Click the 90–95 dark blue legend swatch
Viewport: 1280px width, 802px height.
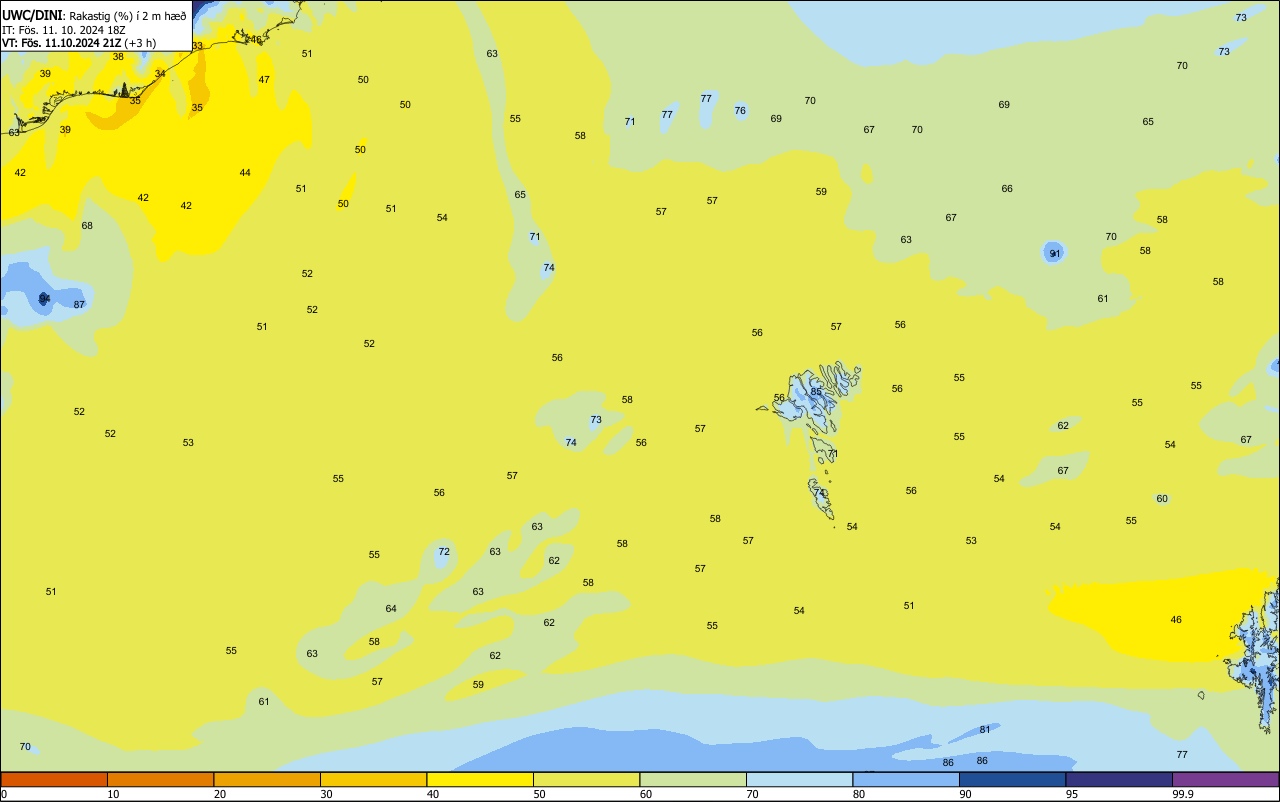coord(1012,779)
